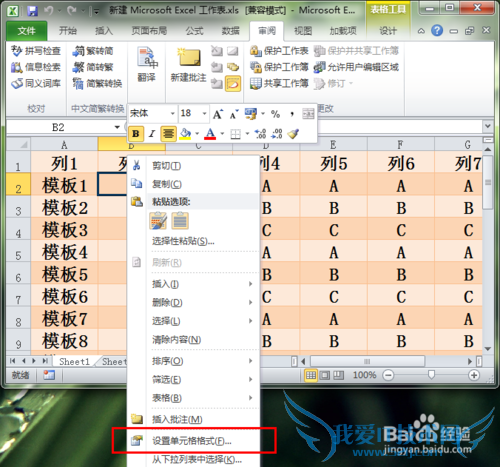This screenshot has height=467, width=500.
Task: Switch to Page Break Preview in status bar
Action: point(338,375)
